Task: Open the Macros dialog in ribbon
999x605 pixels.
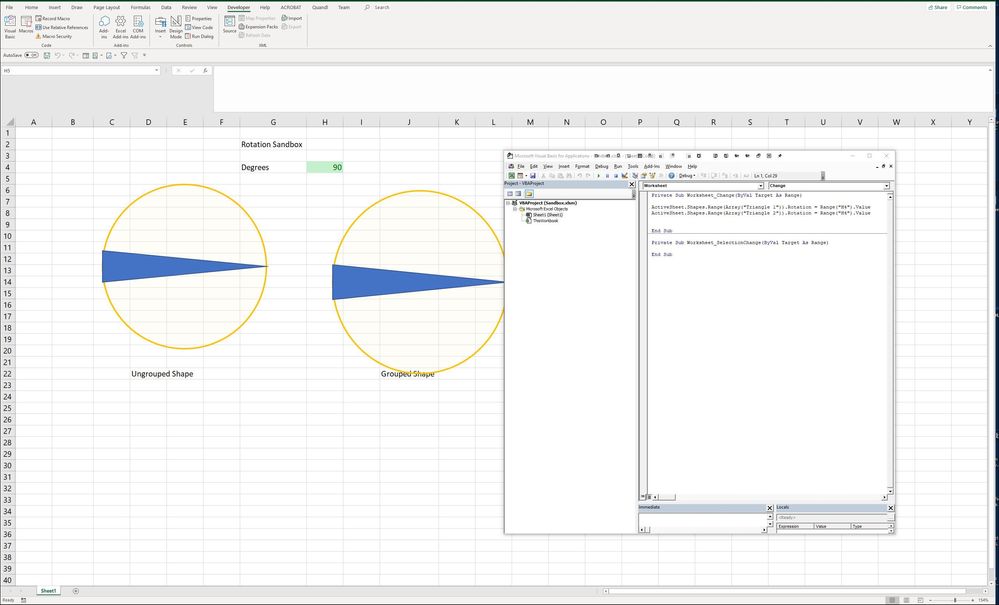Action: pyautogui.click(x=26, y=25)
